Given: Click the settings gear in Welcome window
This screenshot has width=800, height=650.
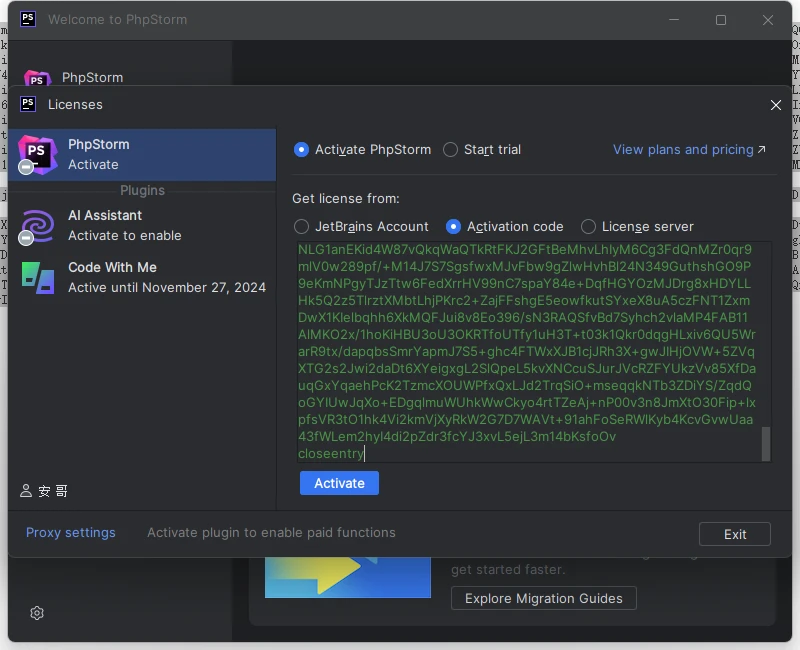Looking at the screenshot, I should point(37,613).
